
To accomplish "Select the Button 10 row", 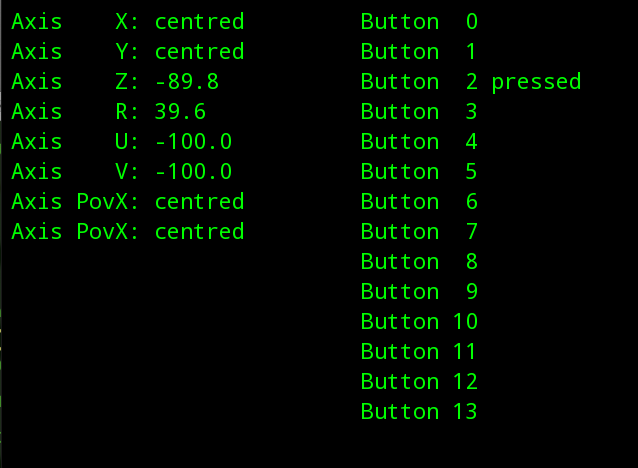I will coord(419,321).
